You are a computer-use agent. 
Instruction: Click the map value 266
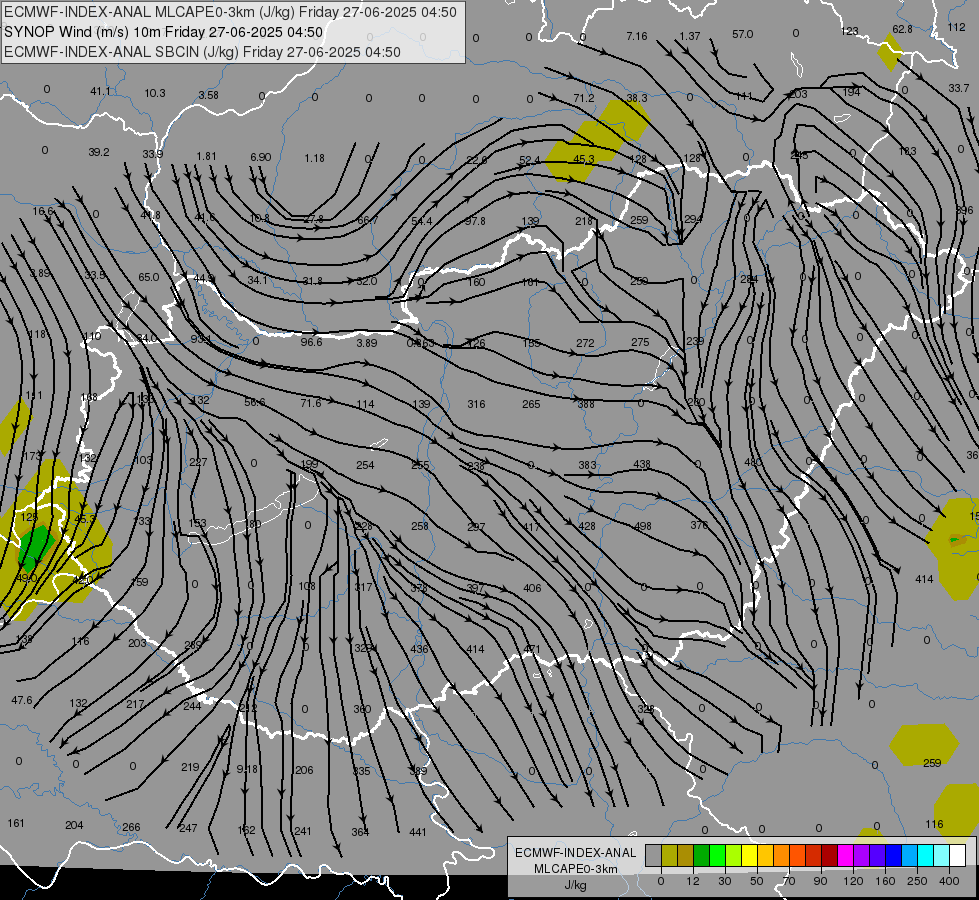[131, 827]
